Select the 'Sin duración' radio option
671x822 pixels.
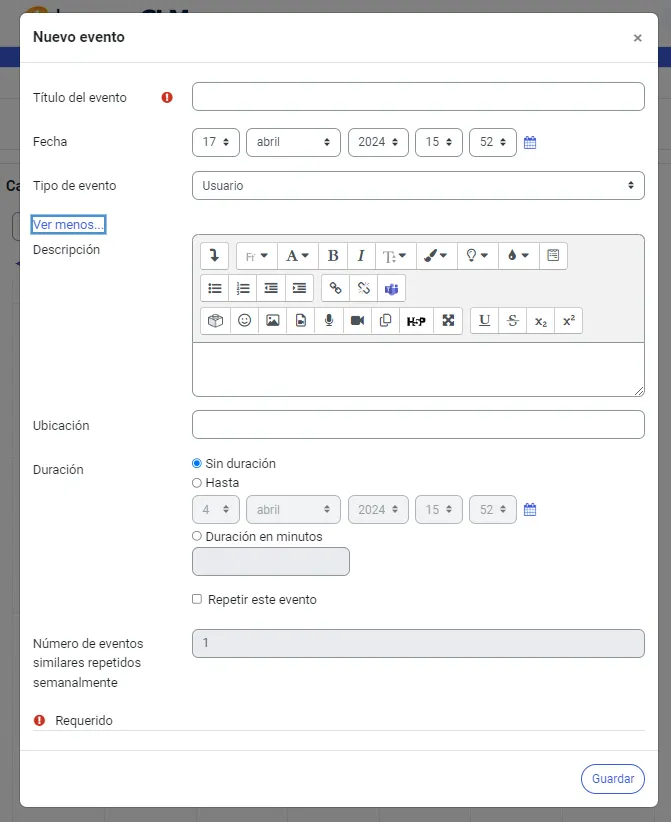pyautogui.click(x=197, y=464)
